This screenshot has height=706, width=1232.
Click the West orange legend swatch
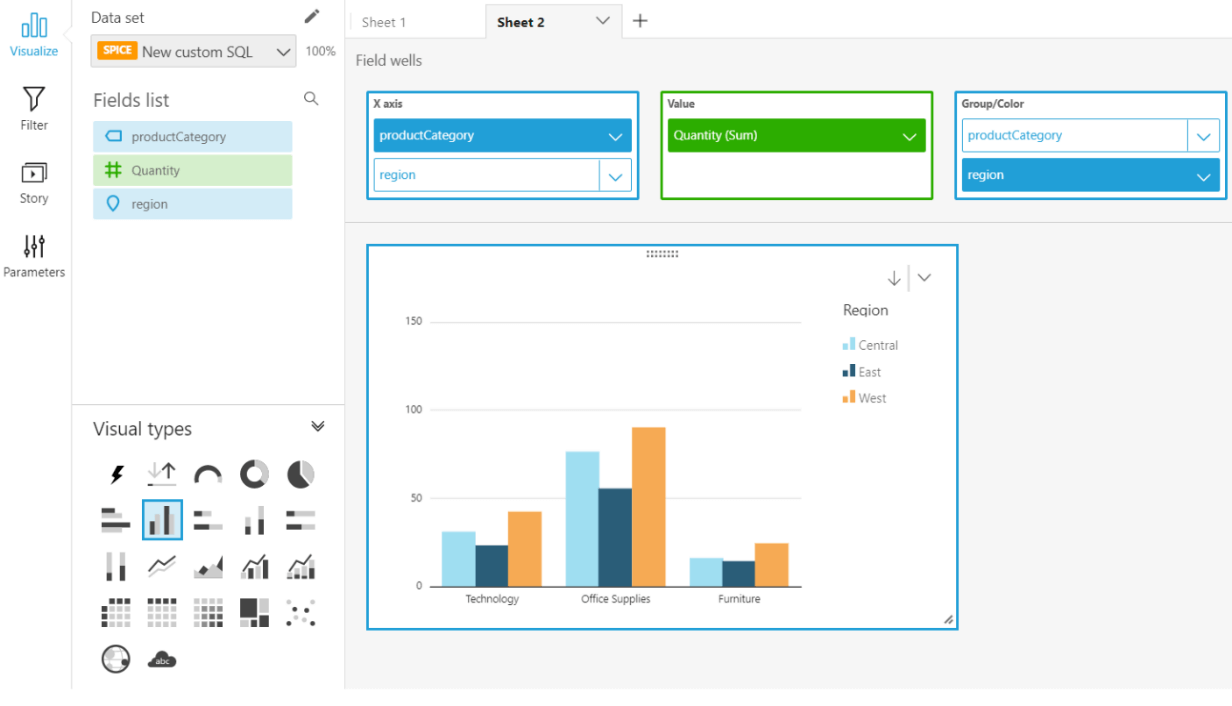pos(849,397)
